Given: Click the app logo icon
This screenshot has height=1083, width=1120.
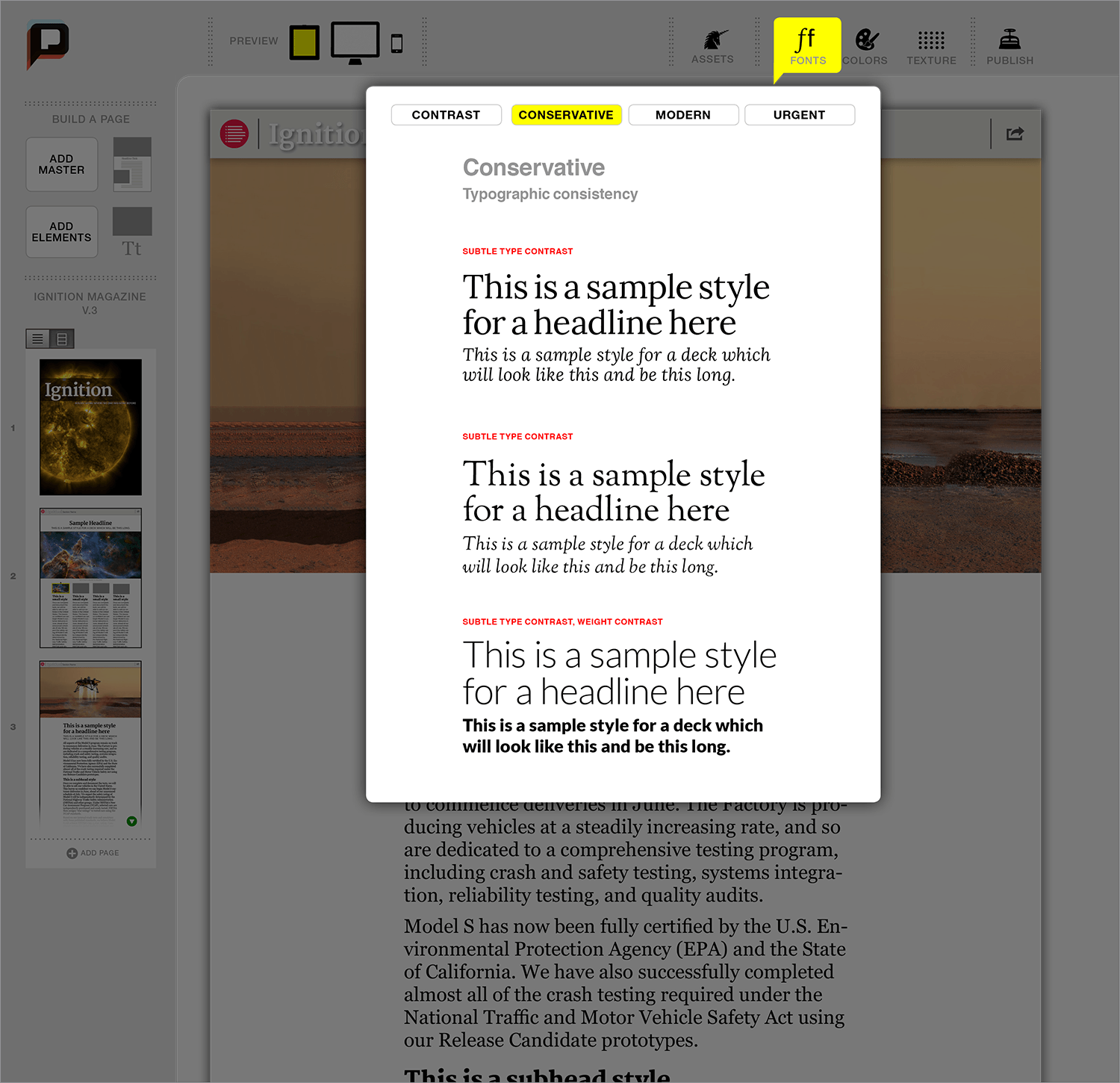Looking at the screenshot, I should coord(48,45).
